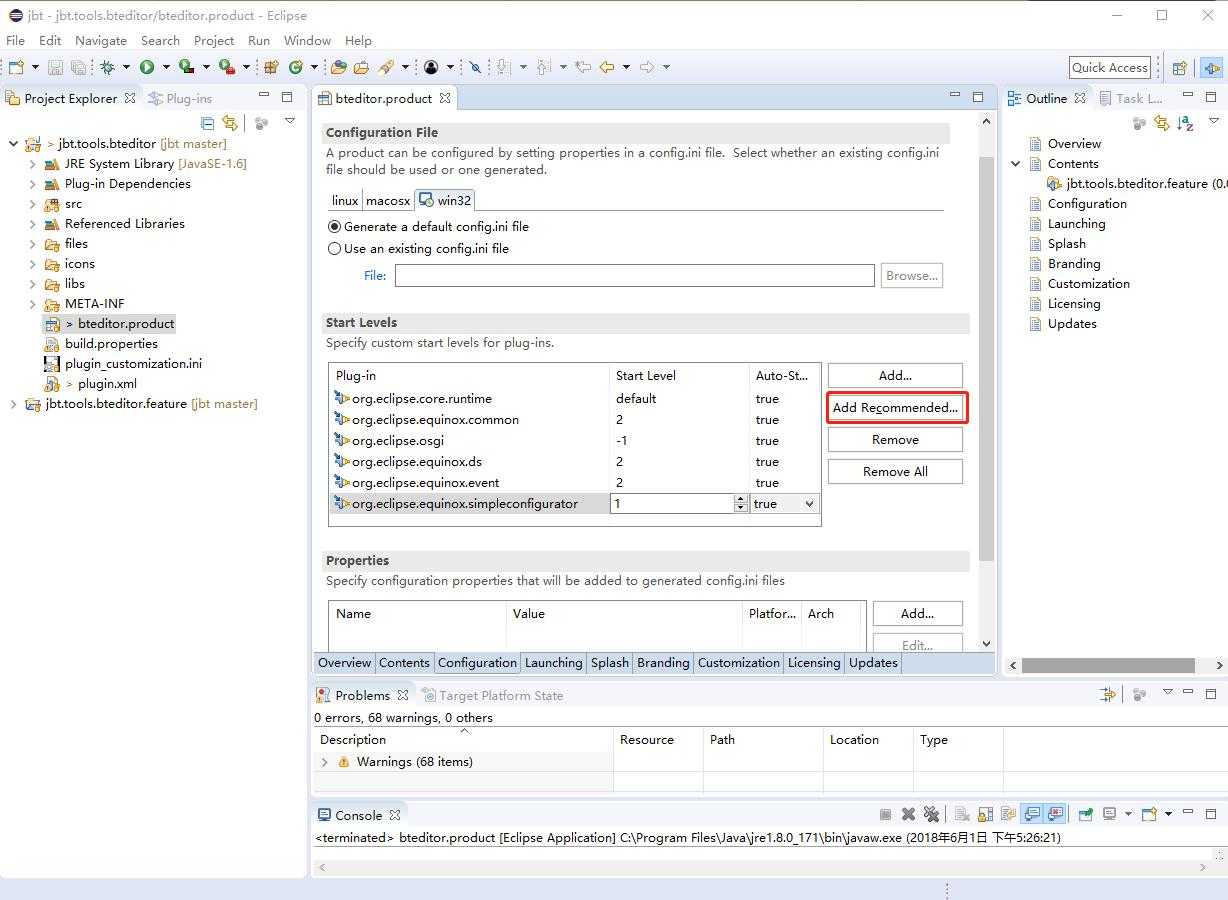
Task: Switch to the Launching editor tab
Action: [553, 662]
